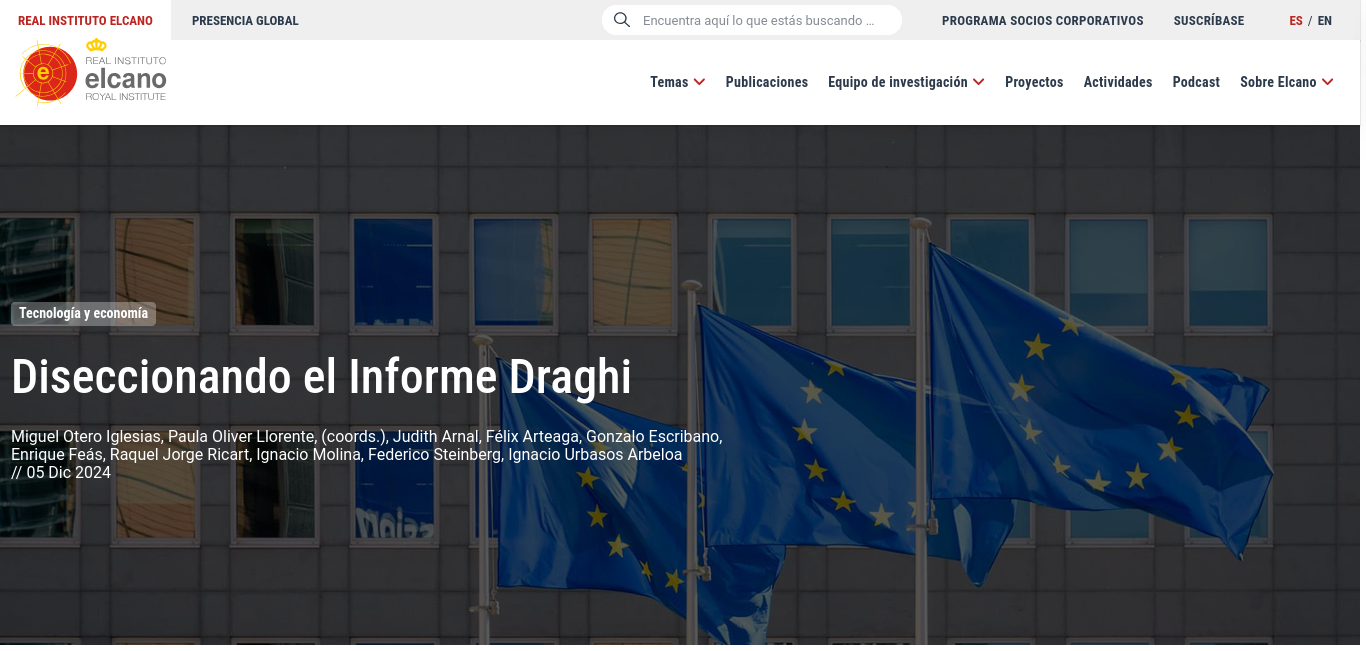Click the author name Miguel Otero Iglesias

pos(85,436)
